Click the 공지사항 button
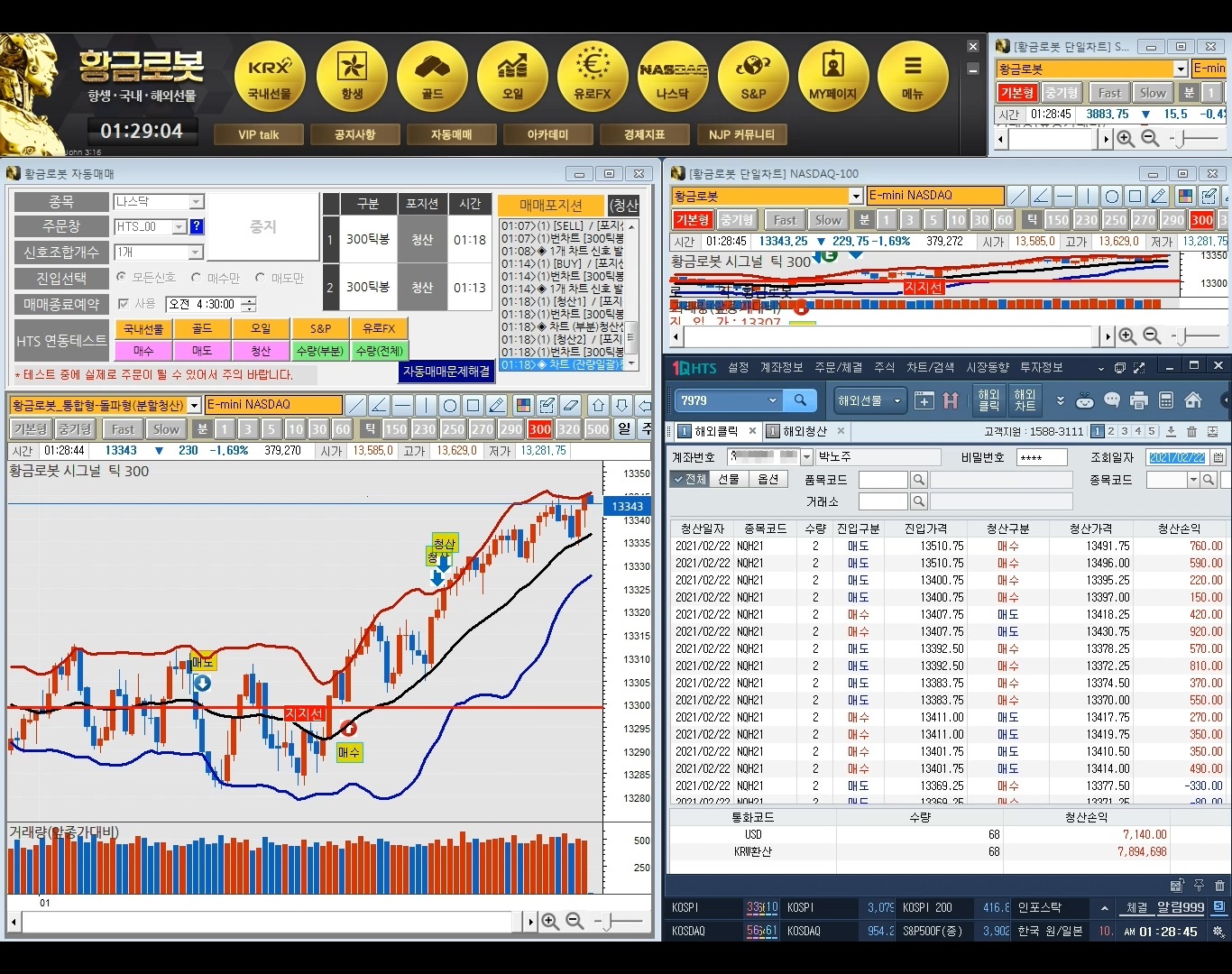This screenshot has width=1232, height=974. coord(354,134)
